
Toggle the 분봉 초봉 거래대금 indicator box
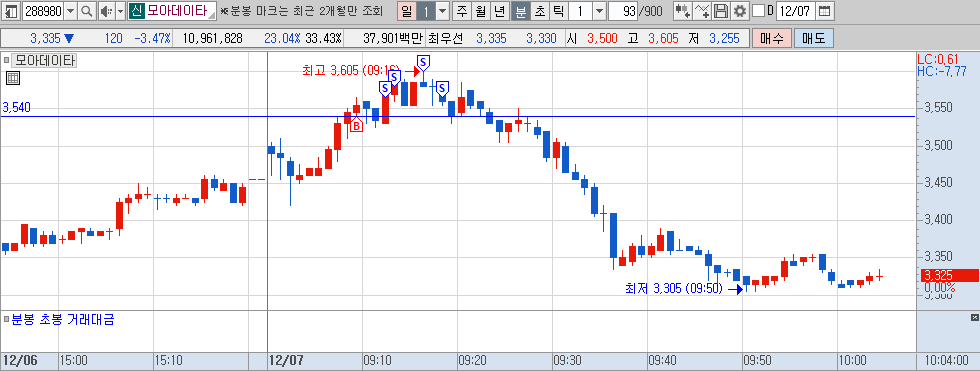point(7,320)
